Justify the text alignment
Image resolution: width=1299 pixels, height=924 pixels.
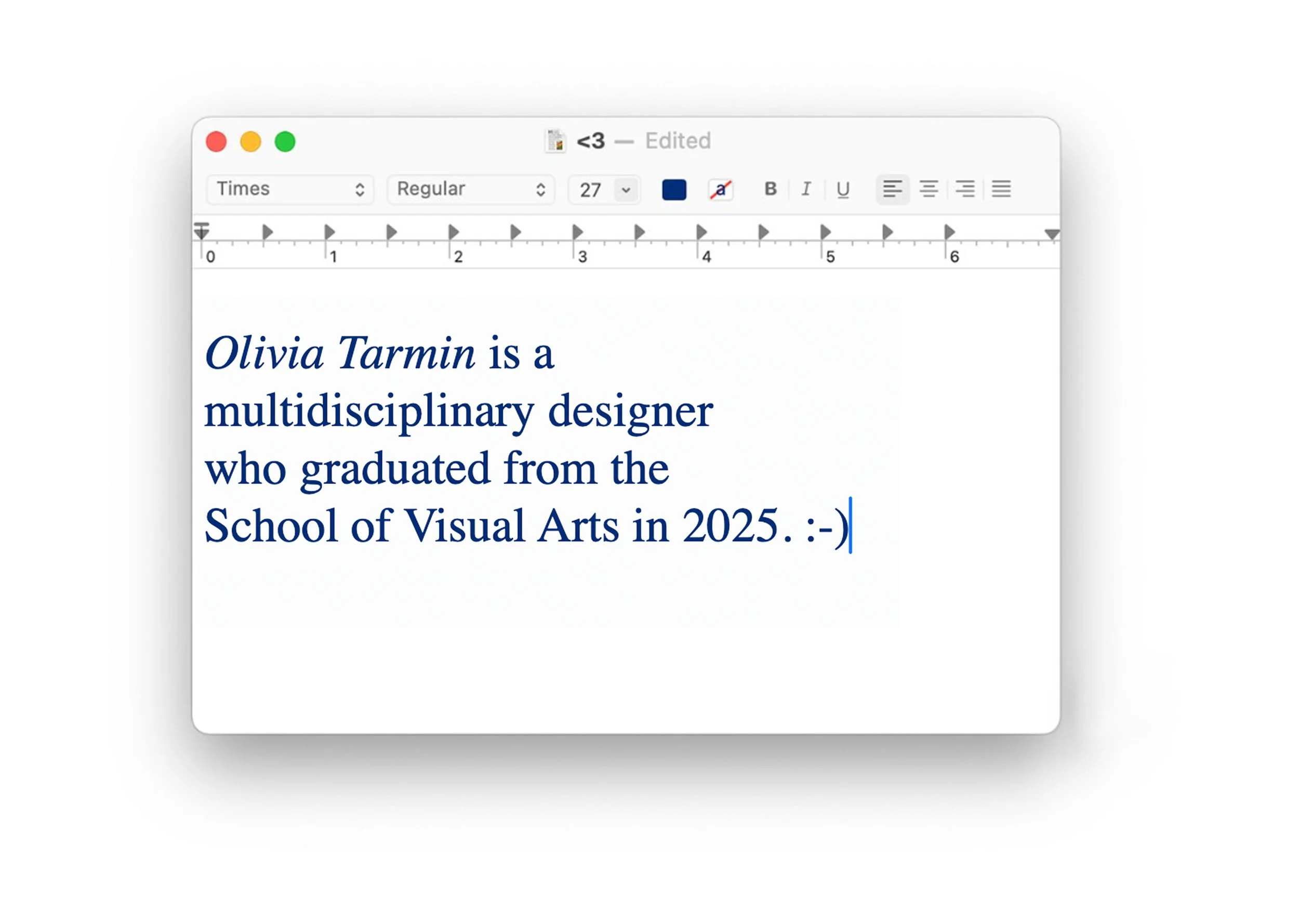pos(1001,189)
